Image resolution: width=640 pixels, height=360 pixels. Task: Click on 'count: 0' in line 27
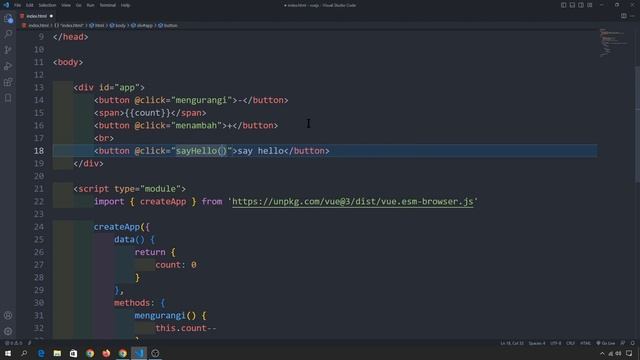176,265
